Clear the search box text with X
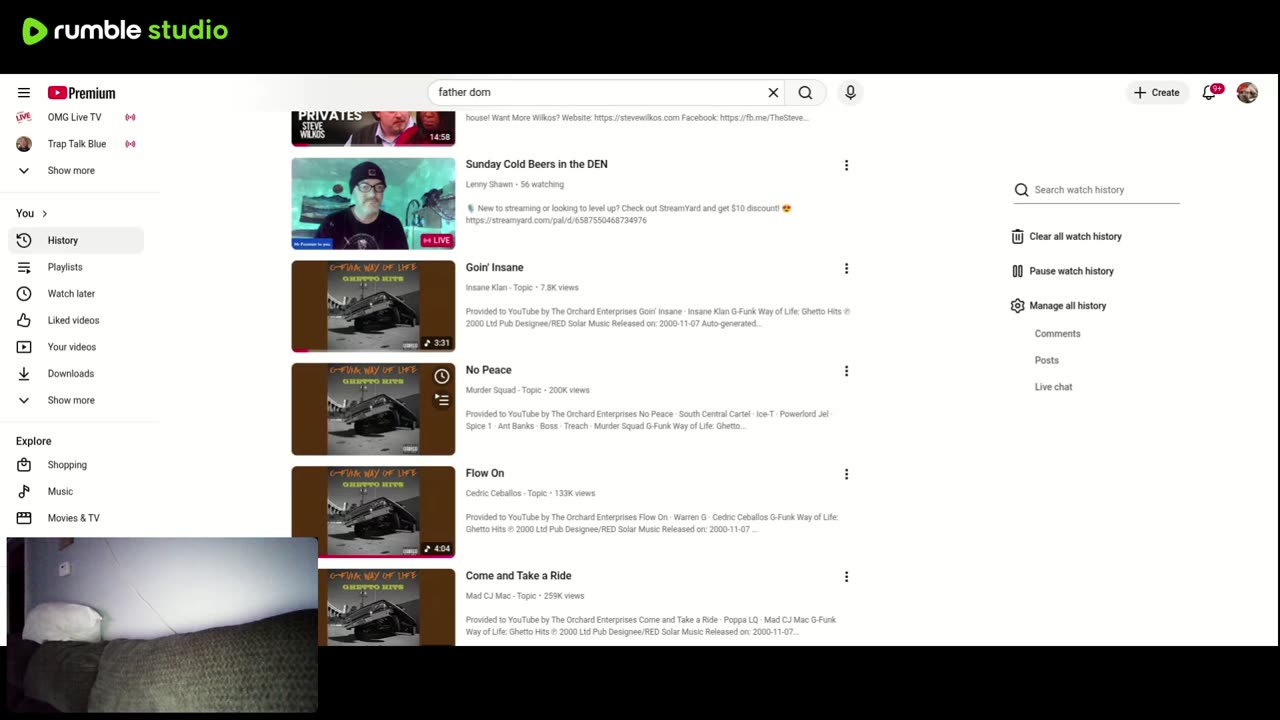Screen dimensions: 1280x720 tap(773, 93)
